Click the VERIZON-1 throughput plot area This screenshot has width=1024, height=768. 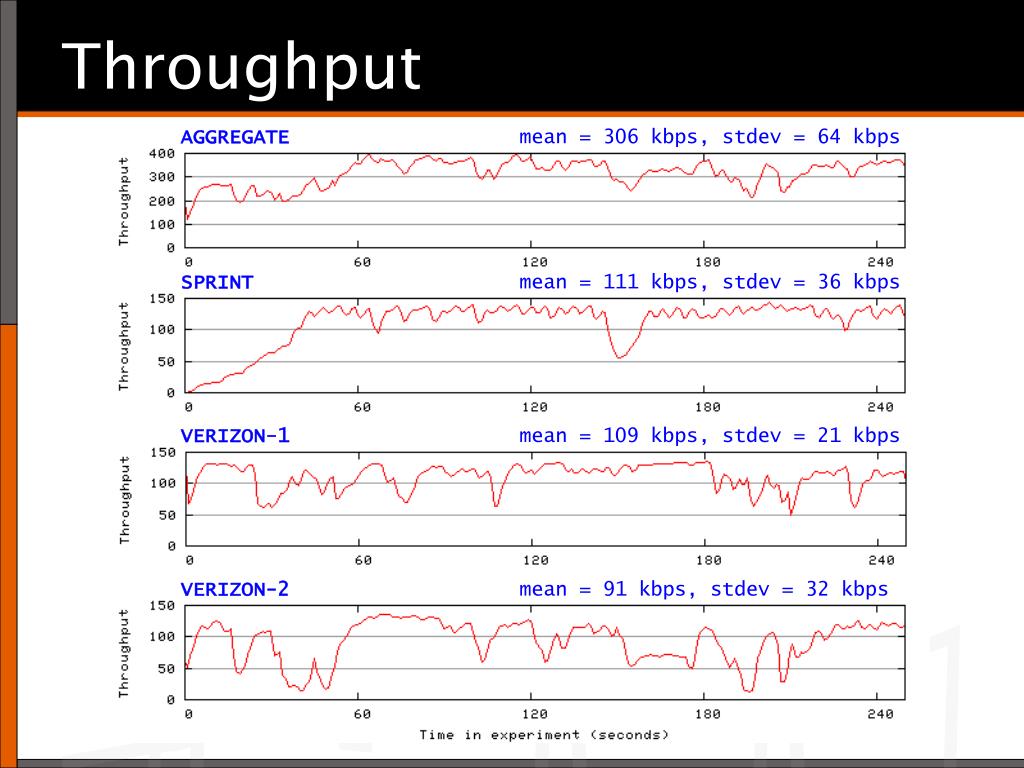tap(545, 499)
